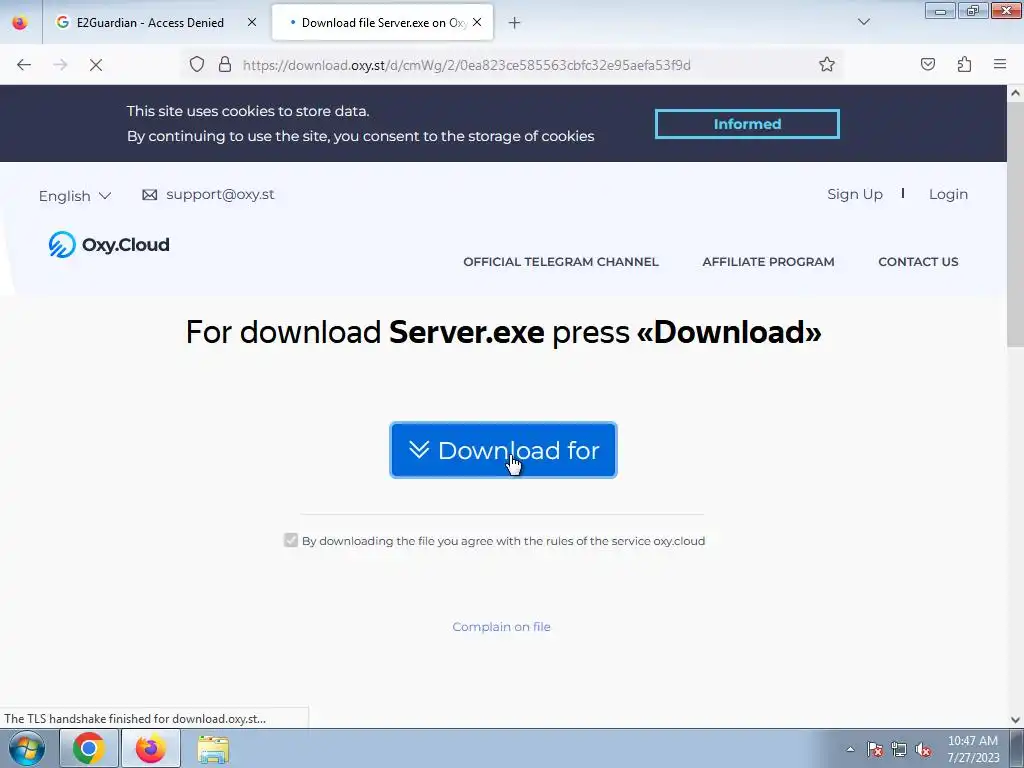Toggle the agree with rules checkbox
The height and width of the screenshot is (768, 1024).
(291, 540)
